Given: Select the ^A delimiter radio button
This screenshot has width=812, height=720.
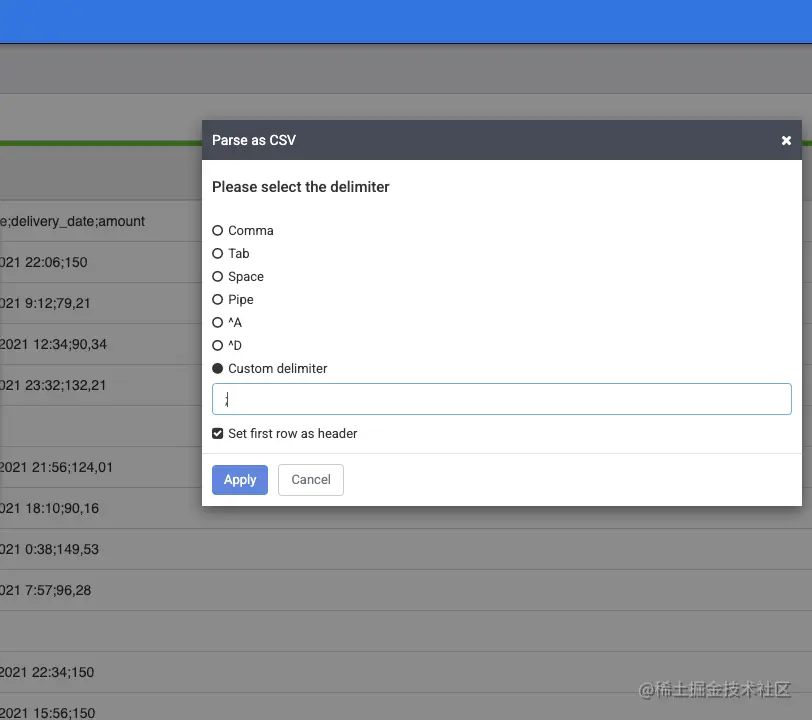Looking at the screenshot, I should click(218, 322).
